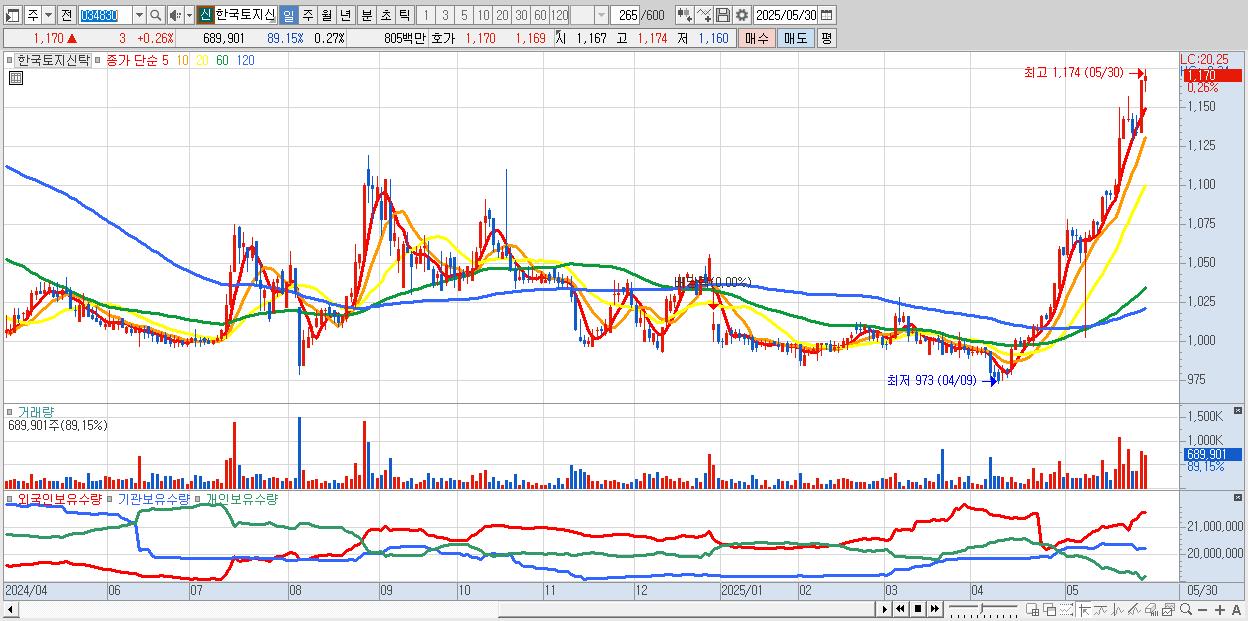Click the crosshair cursor tool icon
This screenshot has height=621, width=1248.
(x=1084, y=609)
